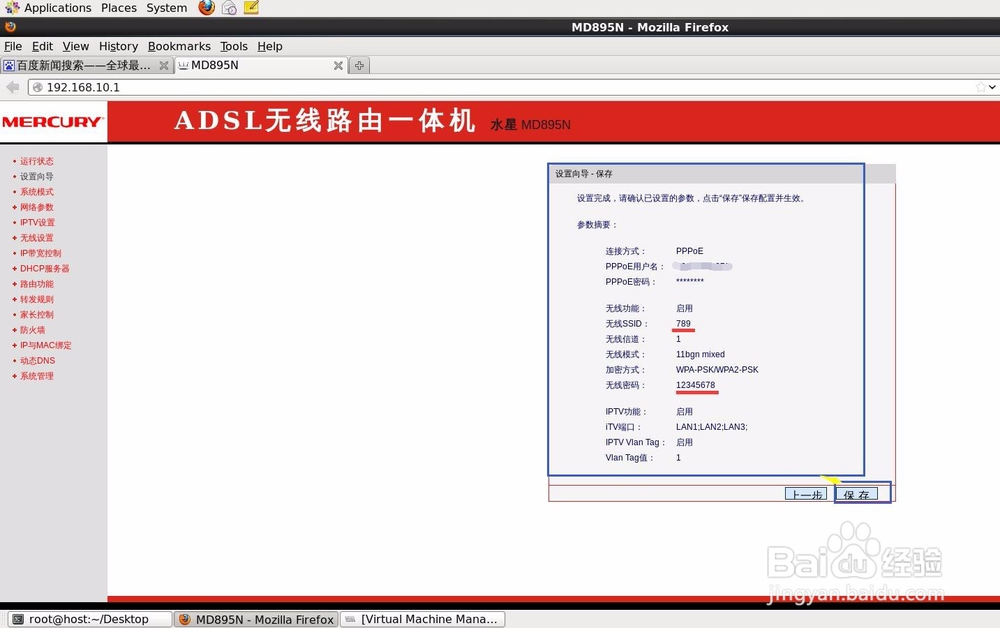Screen dimensions: 1000x628
Task: Select 运行状态 in the router sidebar
Action: [36, 161]
